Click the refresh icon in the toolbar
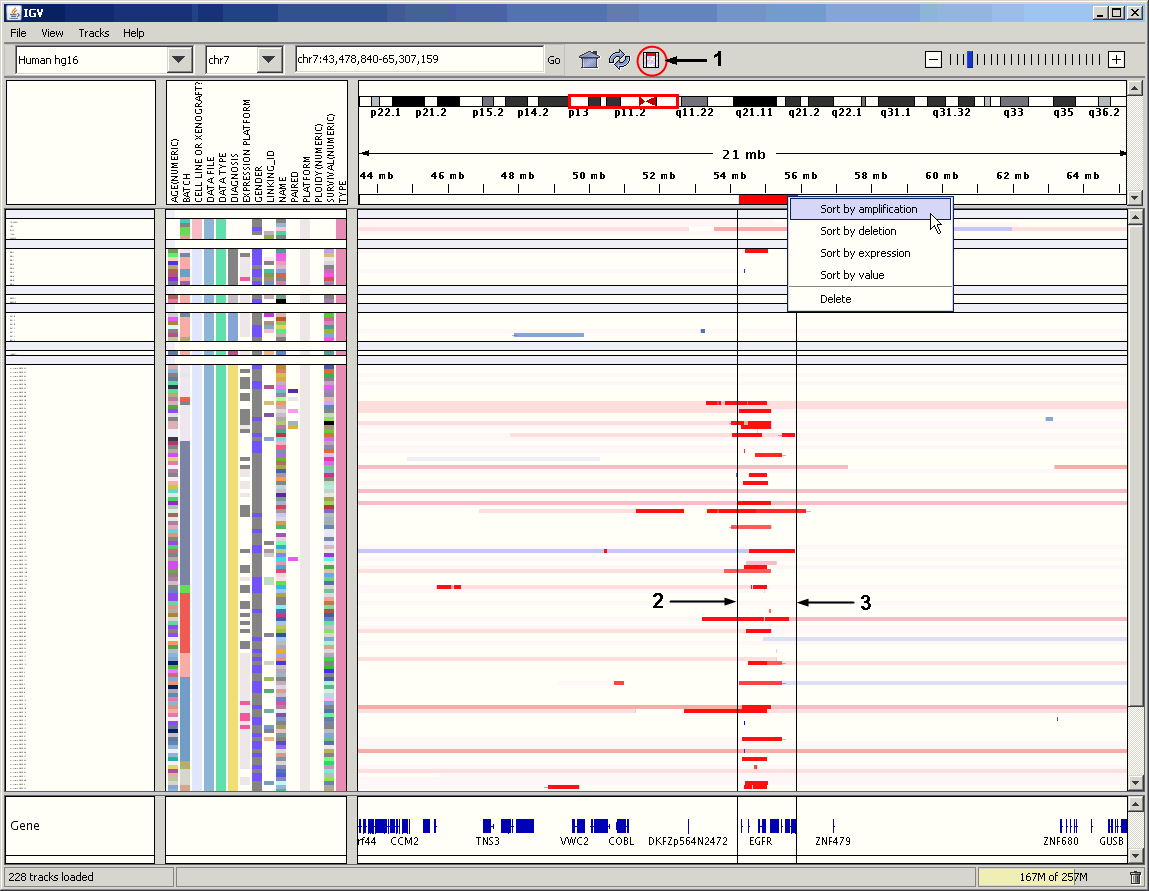Image resolution: width=1149 pixels, height=891 pixels. (620, 60)
